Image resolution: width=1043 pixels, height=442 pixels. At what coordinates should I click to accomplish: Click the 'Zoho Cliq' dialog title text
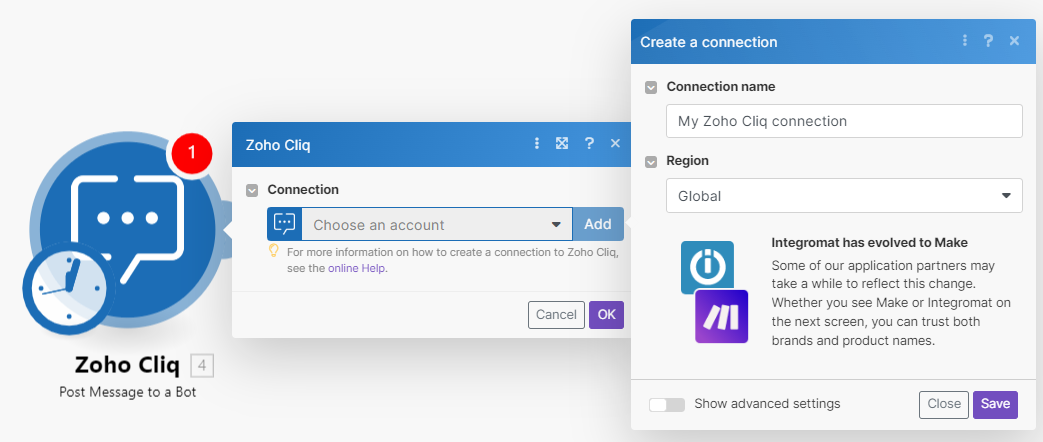coord(278,144)
